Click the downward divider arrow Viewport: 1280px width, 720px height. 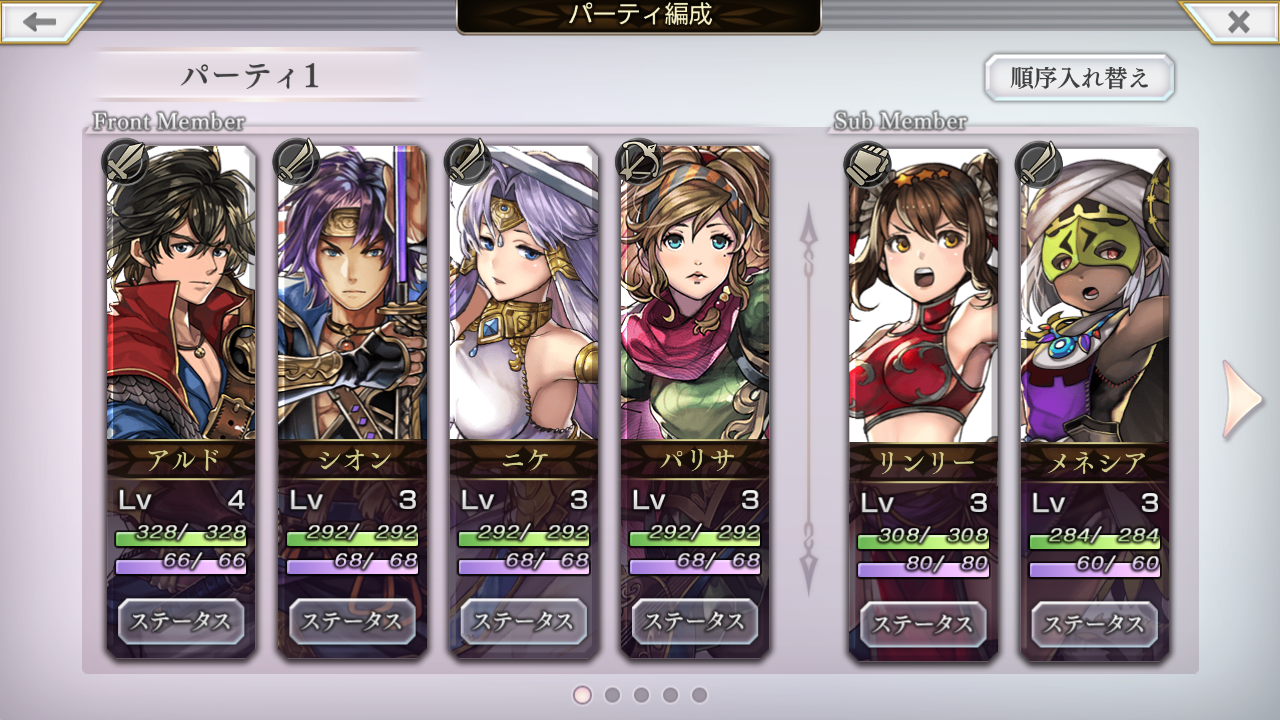coord(808,559)
